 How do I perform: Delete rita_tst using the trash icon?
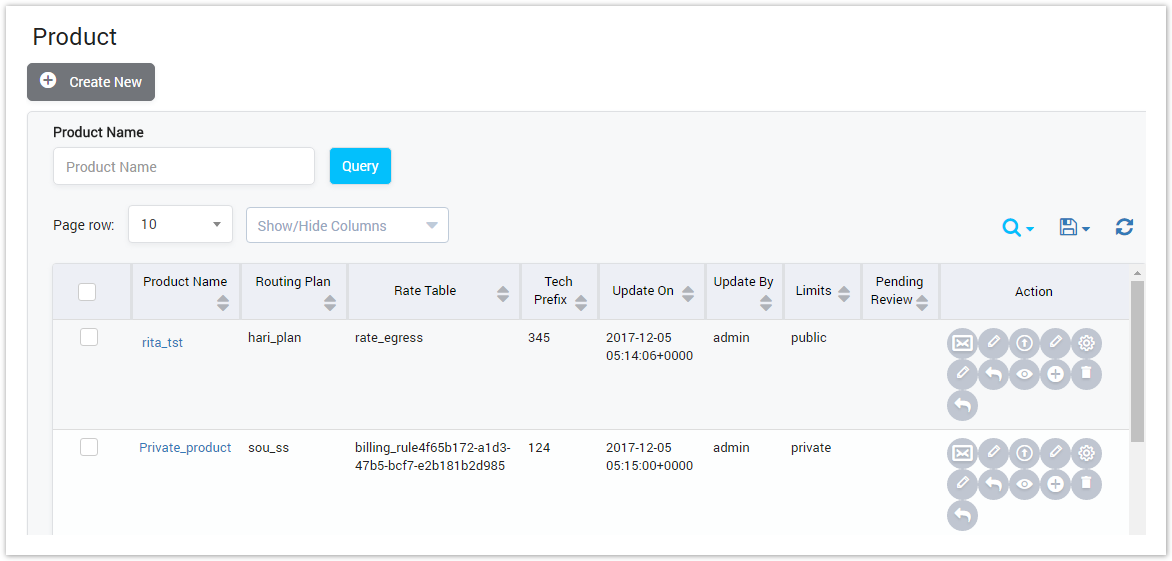pos(1087,374)
